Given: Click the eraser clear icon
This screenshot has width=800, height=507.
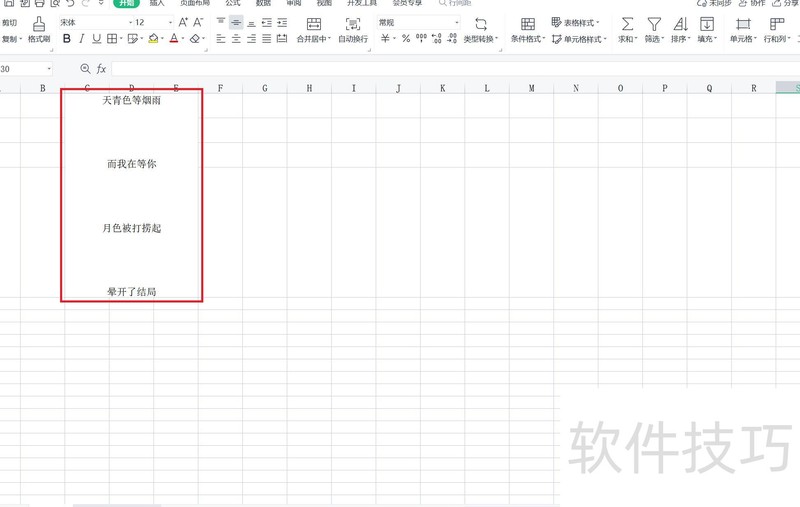Looking at the screenshot, I should point(194,39).
